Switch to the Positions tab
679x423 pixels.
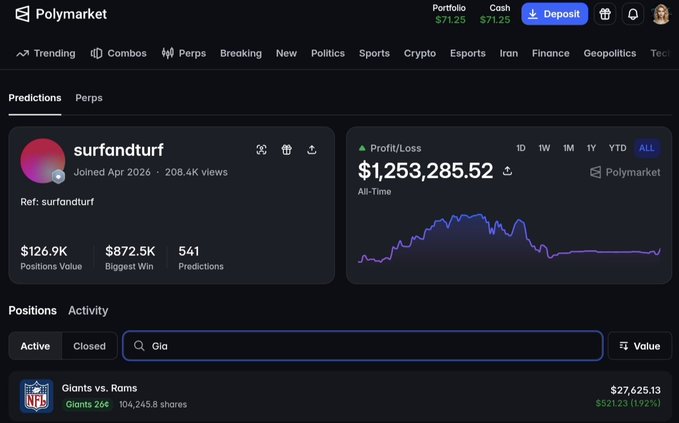pos(32,310)
